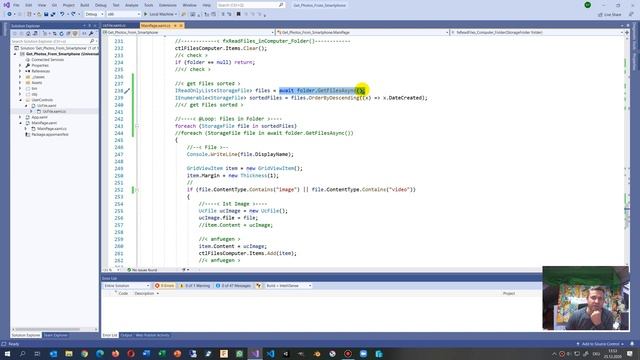The height and width of the screenshot is (360, 640).
Task: Open Firefox from the taskbar
Action: (x=116, y=353)
